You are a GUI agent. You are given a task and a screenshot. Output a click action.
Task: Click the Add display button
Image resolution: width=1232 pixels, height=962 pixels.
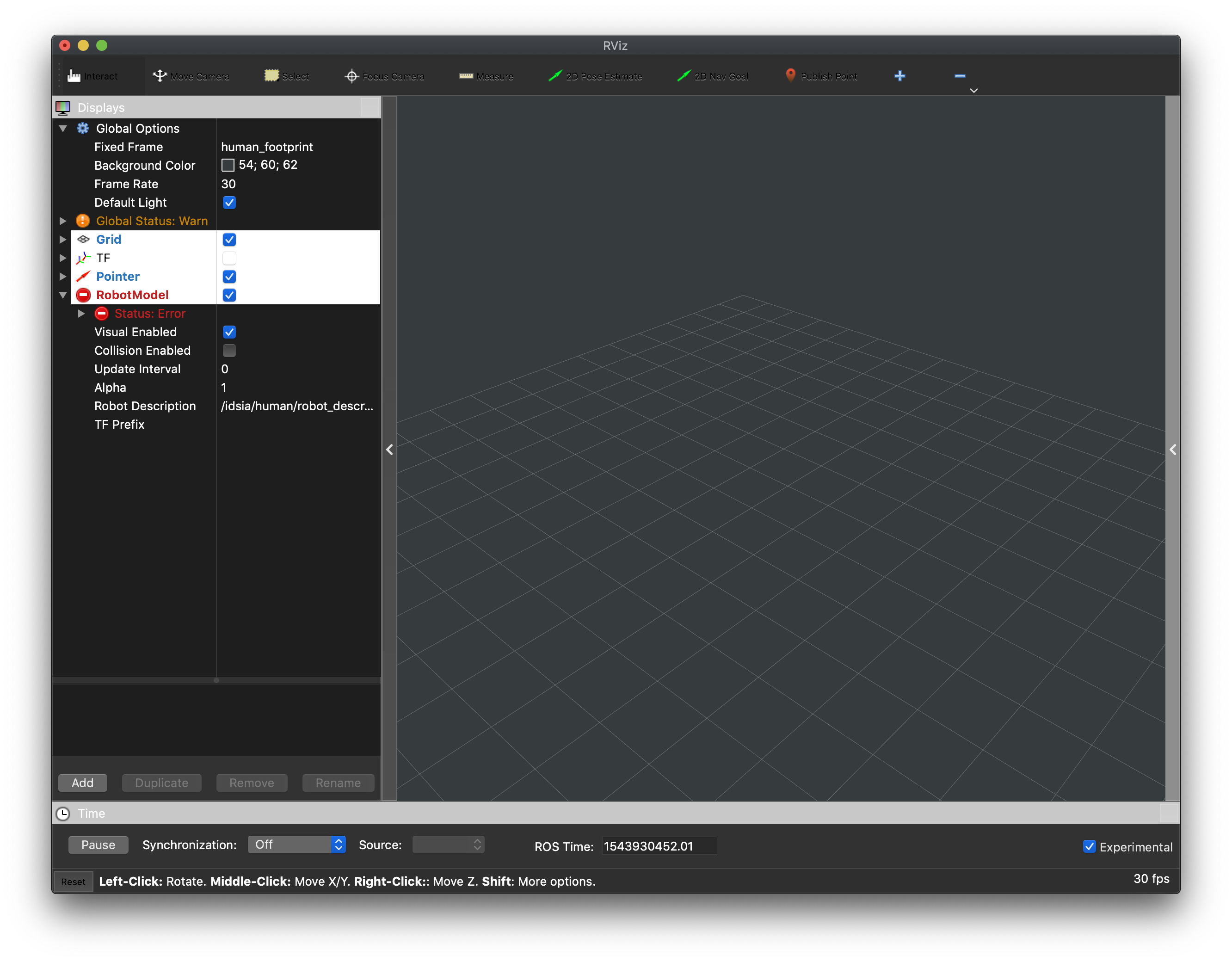82,783
